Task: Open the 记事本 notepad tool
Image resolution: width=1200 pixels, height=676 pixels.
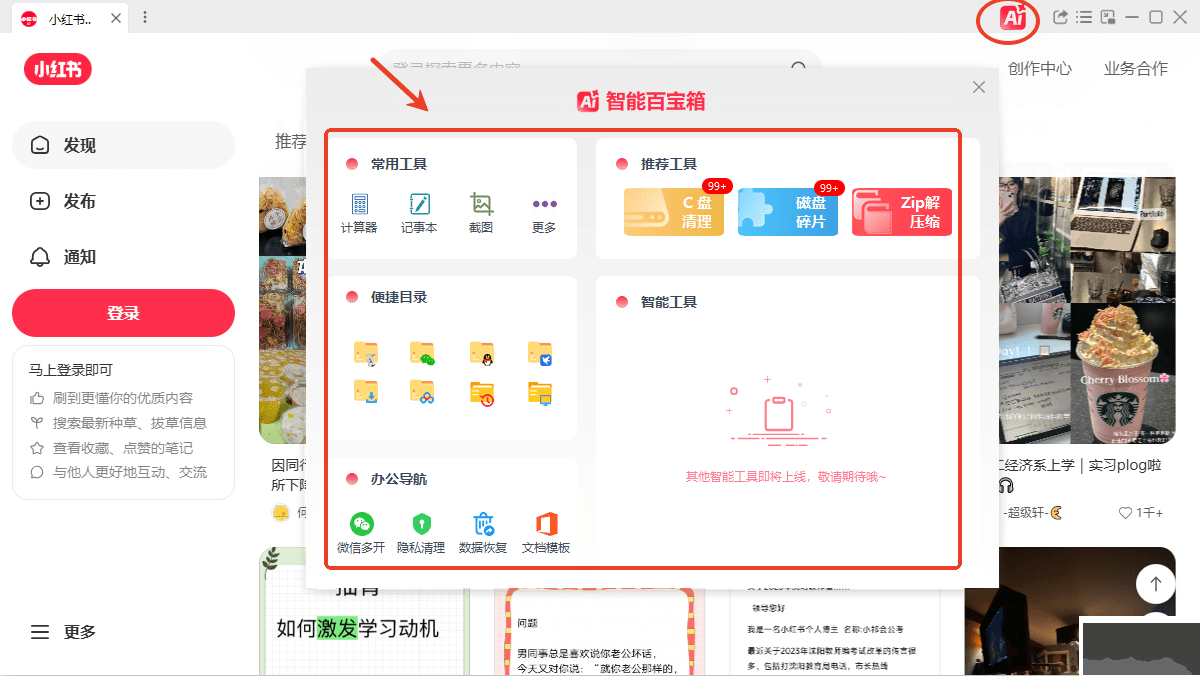Action: 420,213
